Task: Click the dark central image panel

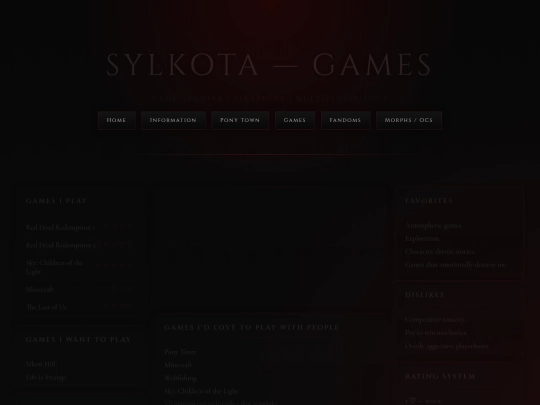Action: (271, 250)
